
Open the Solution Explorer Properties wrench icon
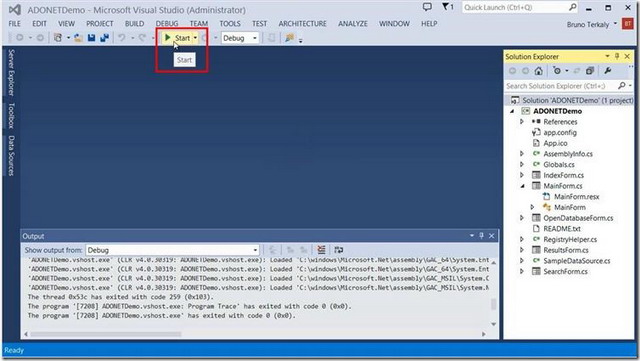click(608, 71)
